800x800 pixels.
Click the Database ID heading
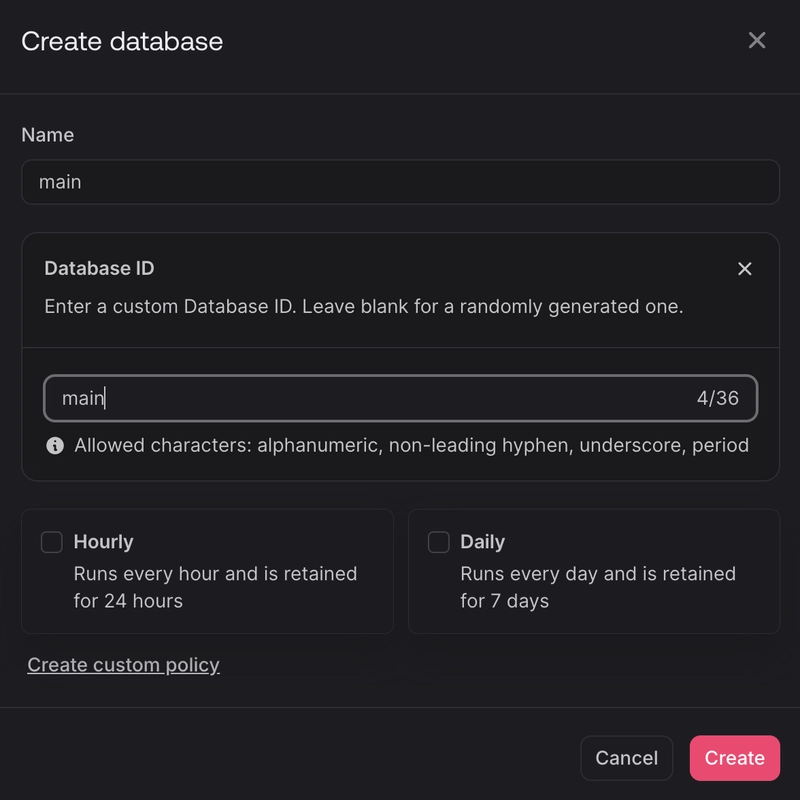pyautogui.click(x=99, y=268)
